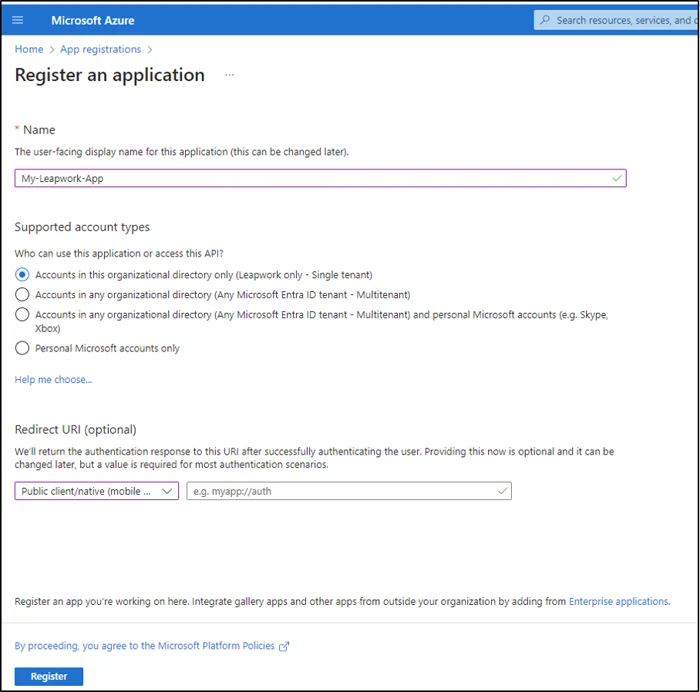Click the ellipsis next to Register an application

click(229, 75)
